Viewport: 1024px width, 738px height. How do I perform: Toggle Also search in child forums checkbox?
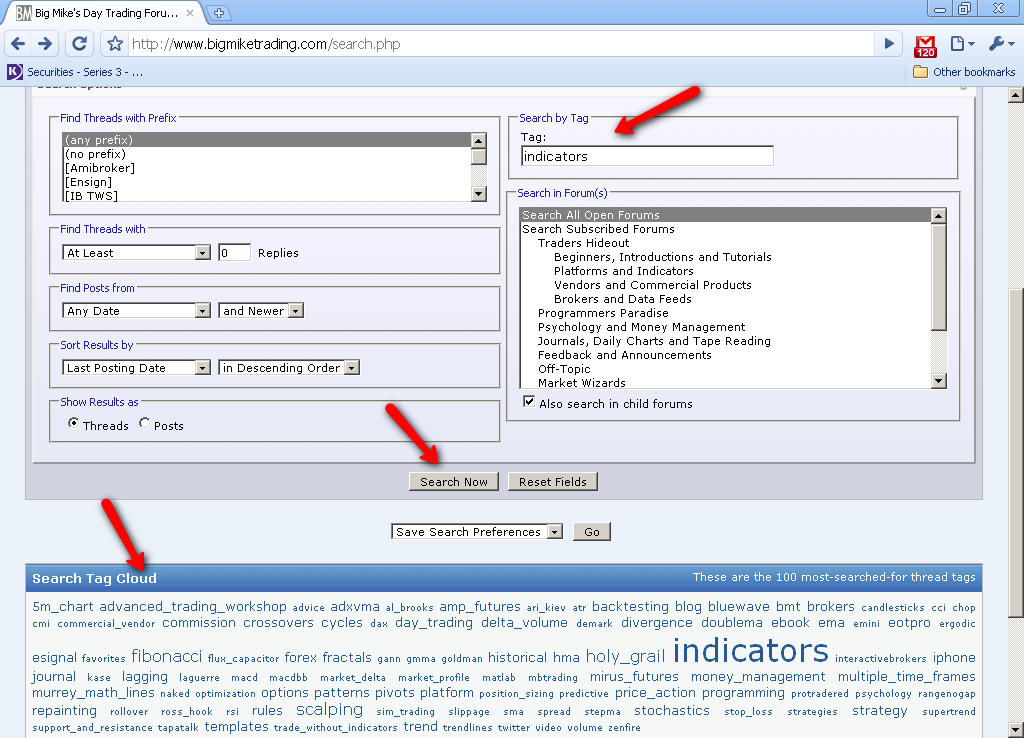529,402
